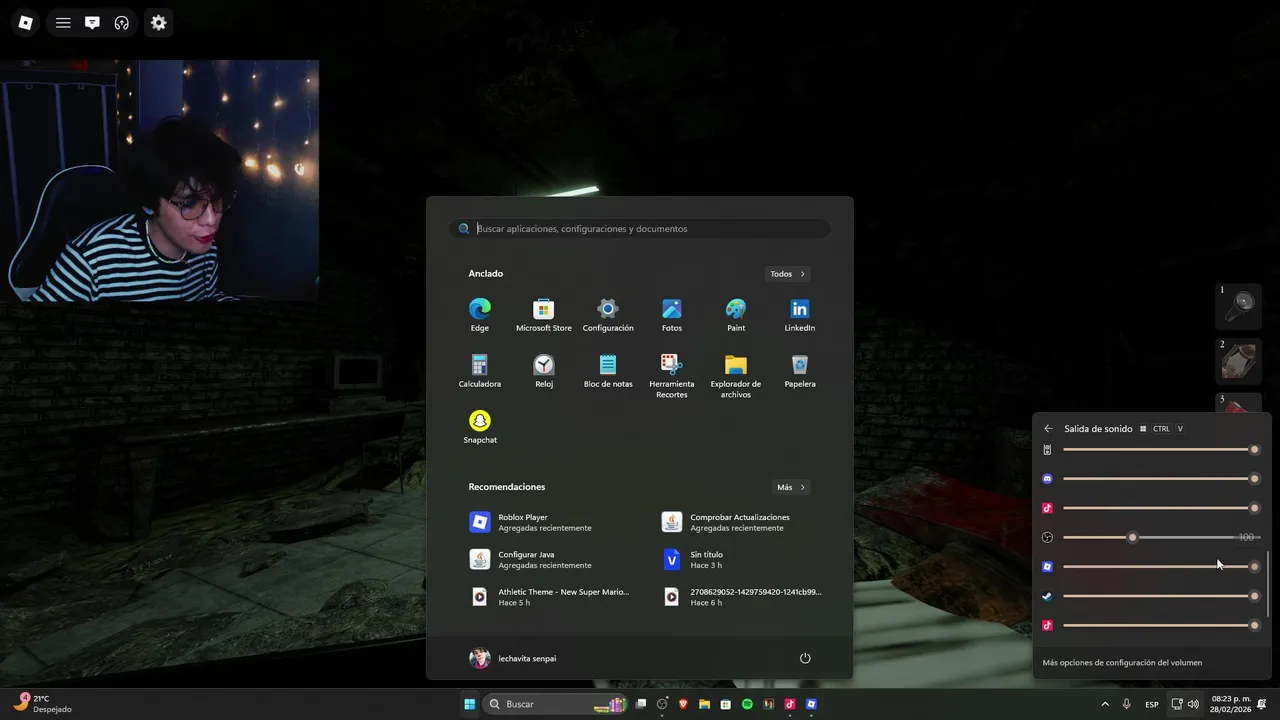Open Más opciones de configuración del volumen
The width and height of the screenshot is (1280, 720).
1122,662
